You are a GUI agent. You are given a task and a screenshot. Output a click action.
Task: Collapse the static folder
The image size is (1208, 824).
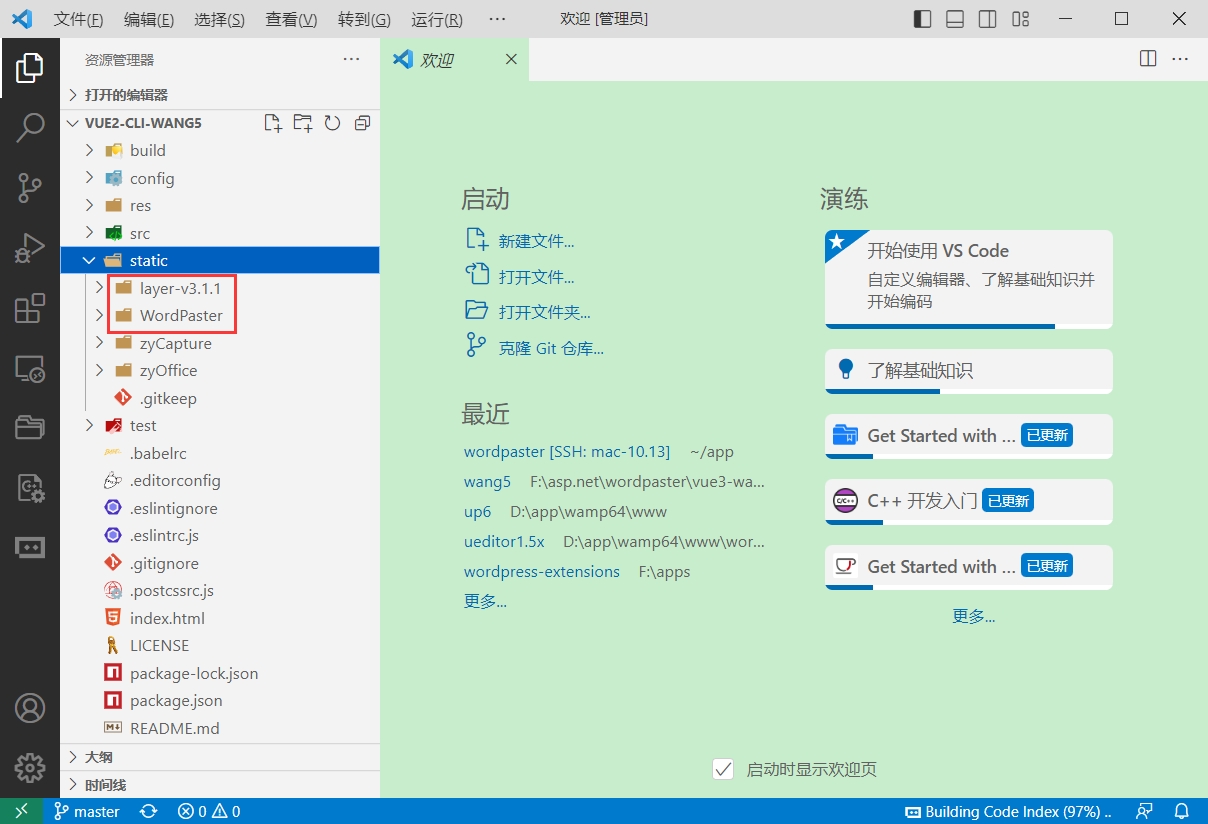click(x=148, y=260)
